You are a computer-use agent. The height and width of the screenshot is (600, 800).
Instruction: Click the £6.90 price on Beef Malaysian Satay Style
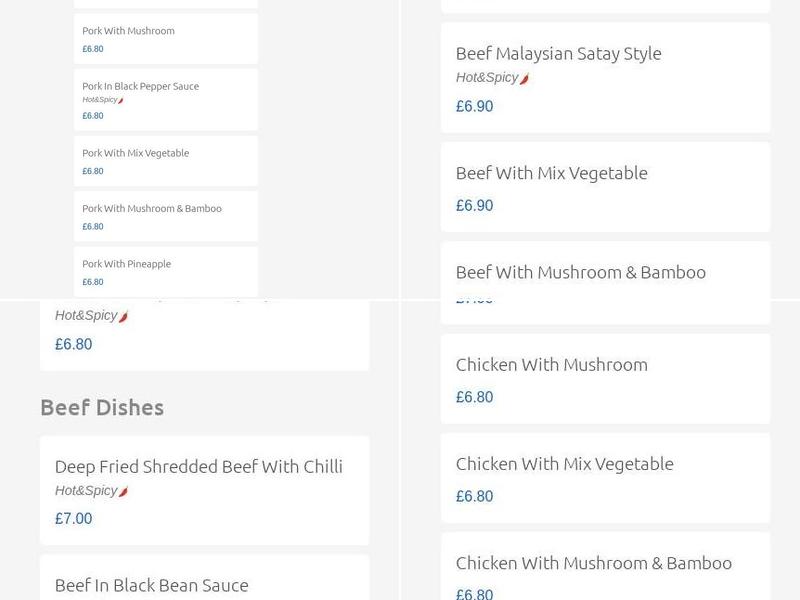(474, 105)
